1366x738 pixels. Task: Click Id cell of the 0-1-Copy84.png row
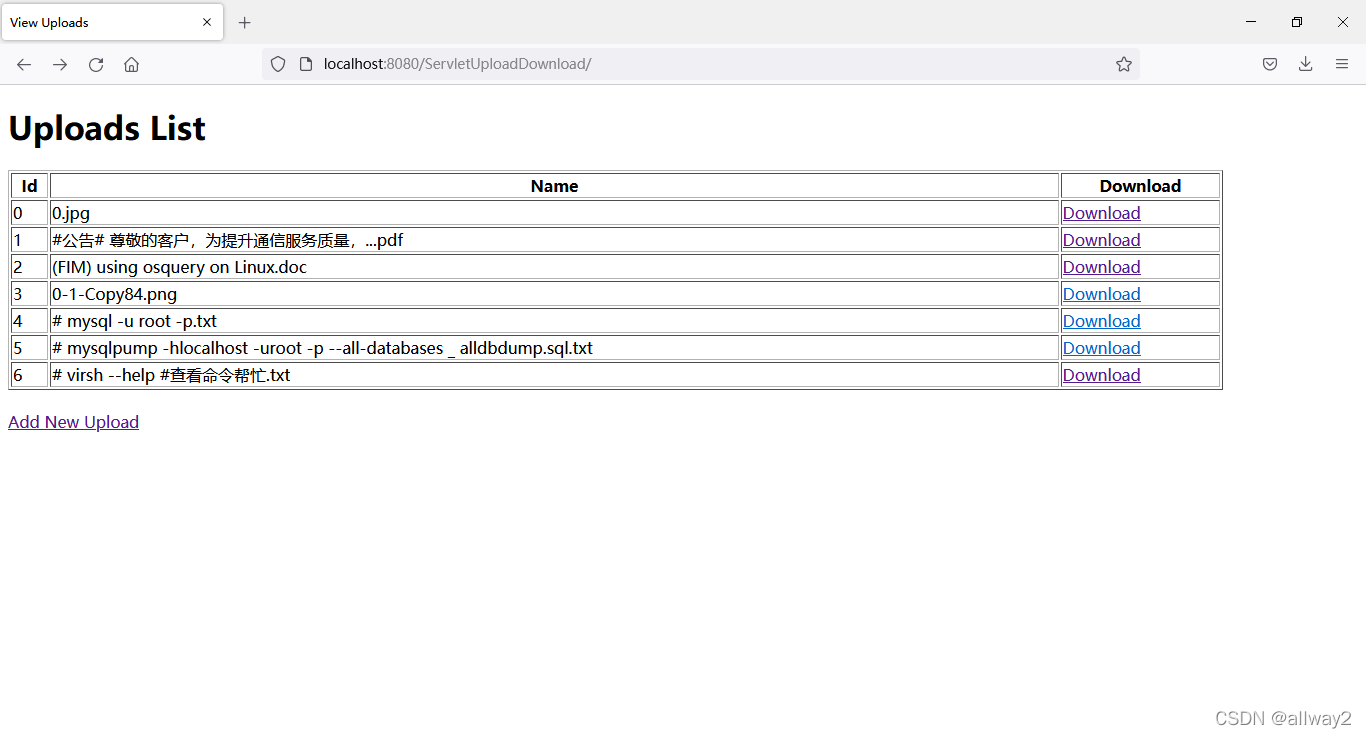pos(30,294)
